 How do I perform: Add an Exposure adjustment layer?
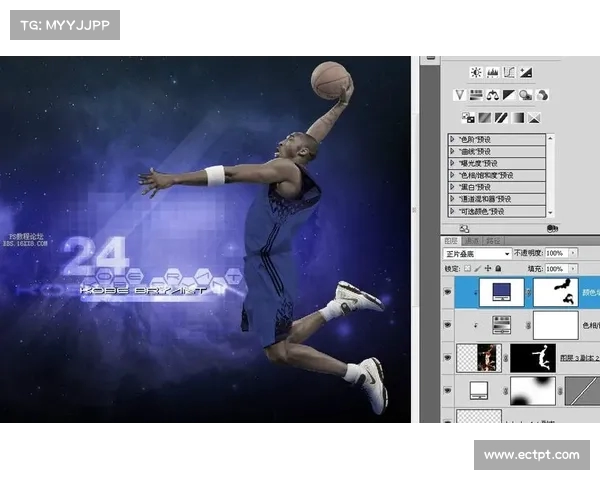pos(526,72)
